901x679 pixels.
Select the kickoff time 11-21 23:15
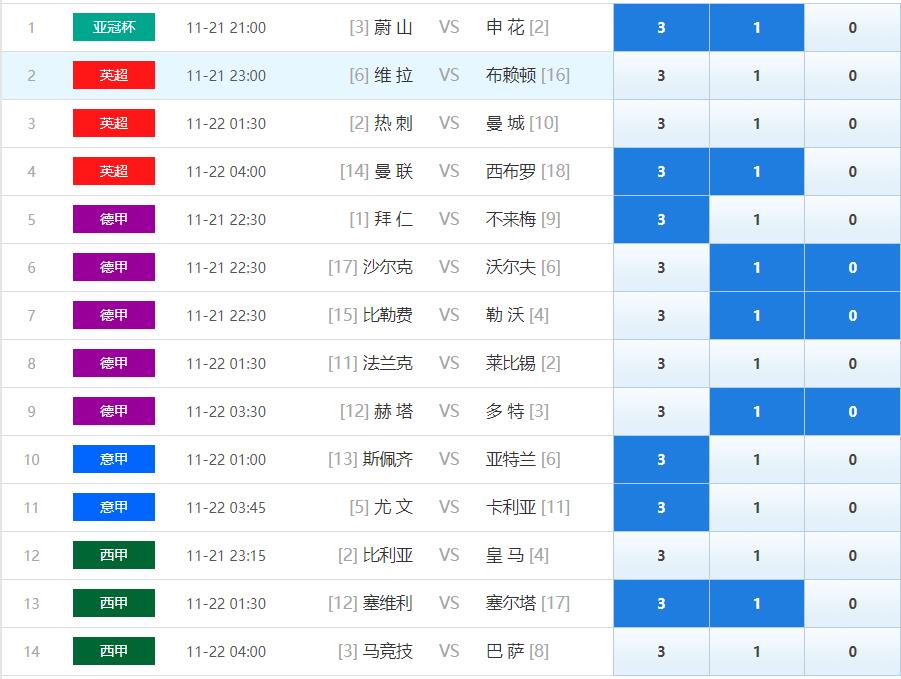click(x=226, y=555)
